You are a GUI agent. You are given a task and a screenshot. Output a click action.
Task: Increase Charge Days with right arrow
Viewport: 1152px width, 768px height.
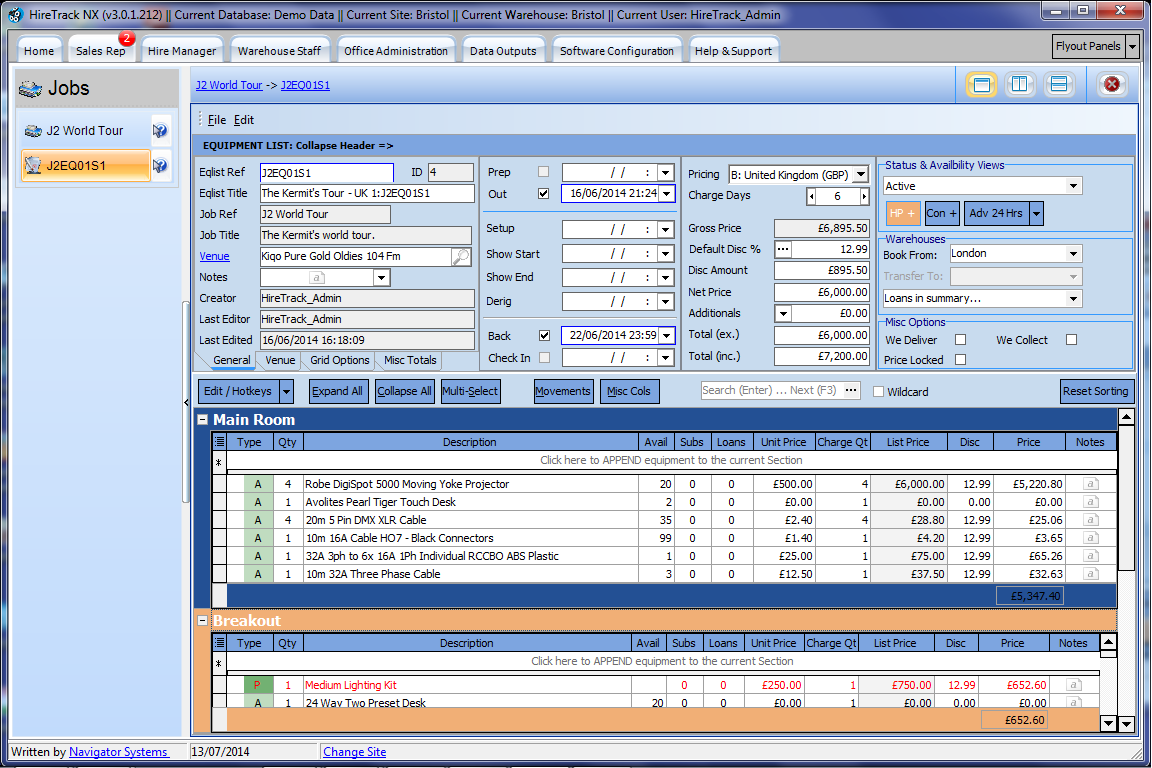864,197
